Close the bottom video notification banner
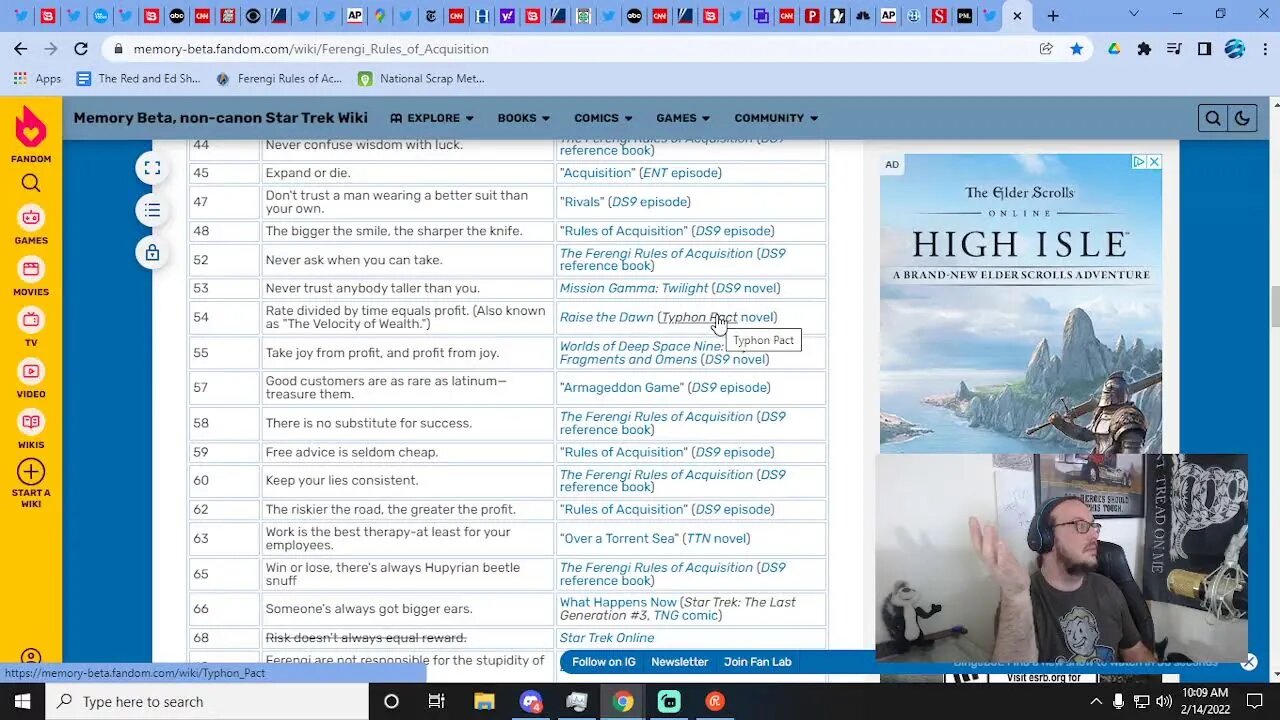The width and height of the screenshot is (1280, 720). [x=1249, y=662]
